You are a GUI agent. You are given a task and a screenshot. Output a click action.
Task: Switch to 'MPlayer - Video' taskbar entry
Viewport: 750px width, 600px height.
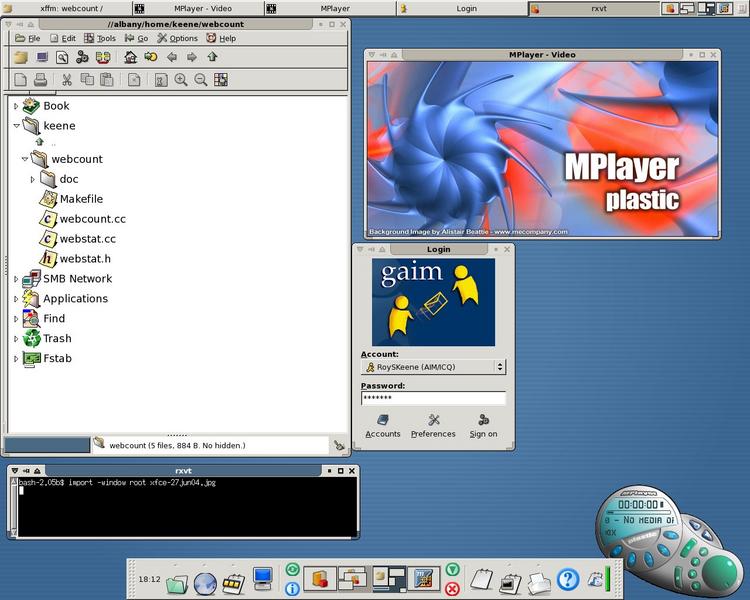(198, 8)
